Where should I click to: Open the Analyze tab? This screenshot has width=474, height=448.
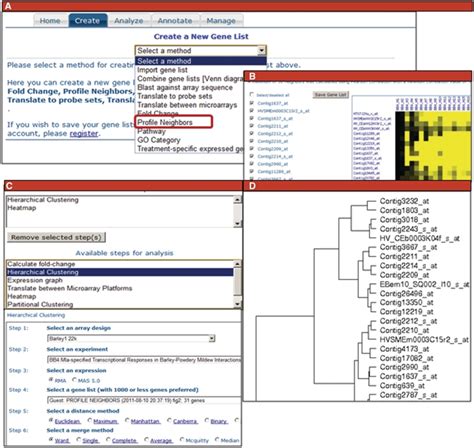(129, 21)
